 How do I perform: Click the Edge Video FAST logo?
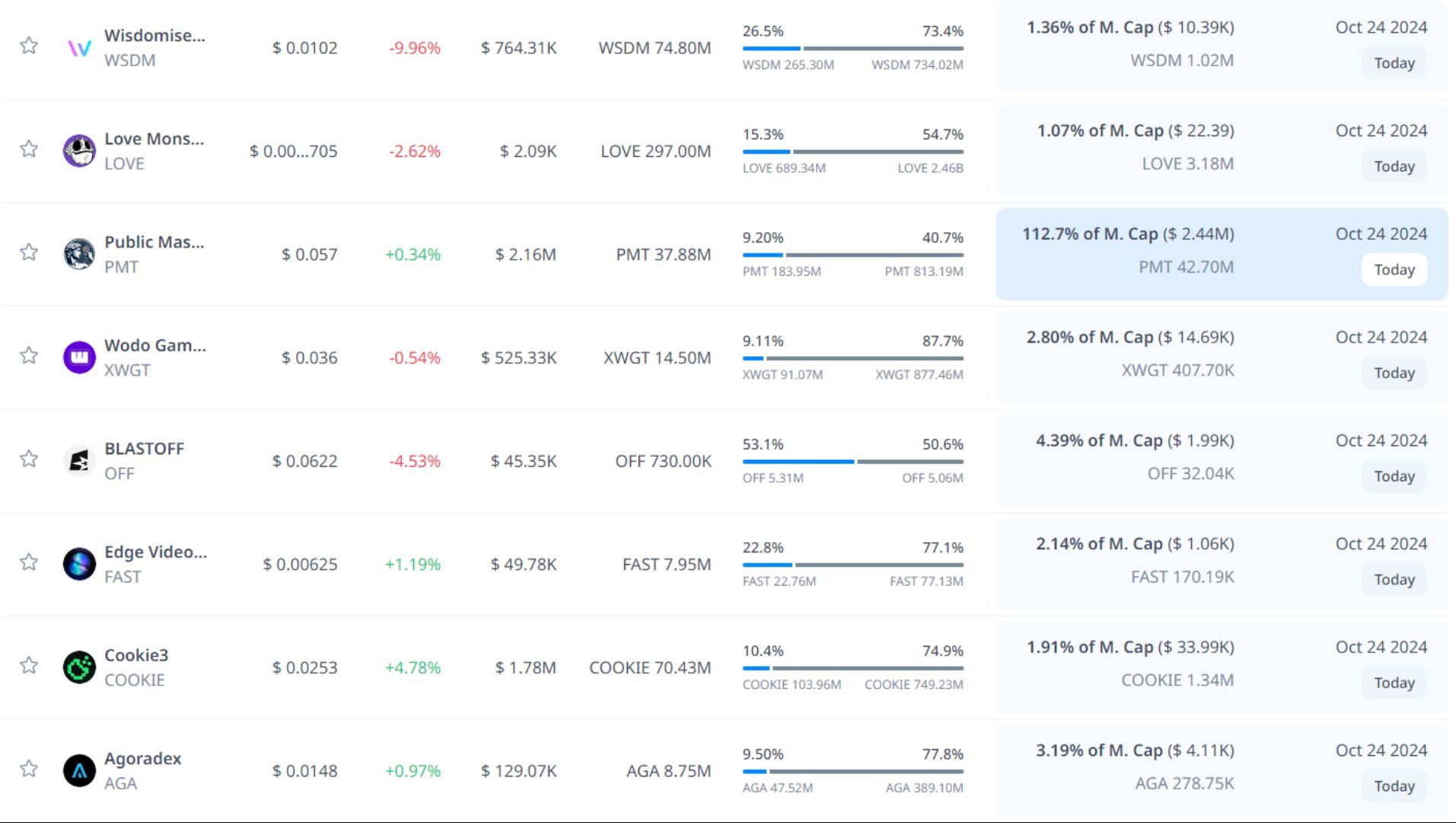coord(79,564)
